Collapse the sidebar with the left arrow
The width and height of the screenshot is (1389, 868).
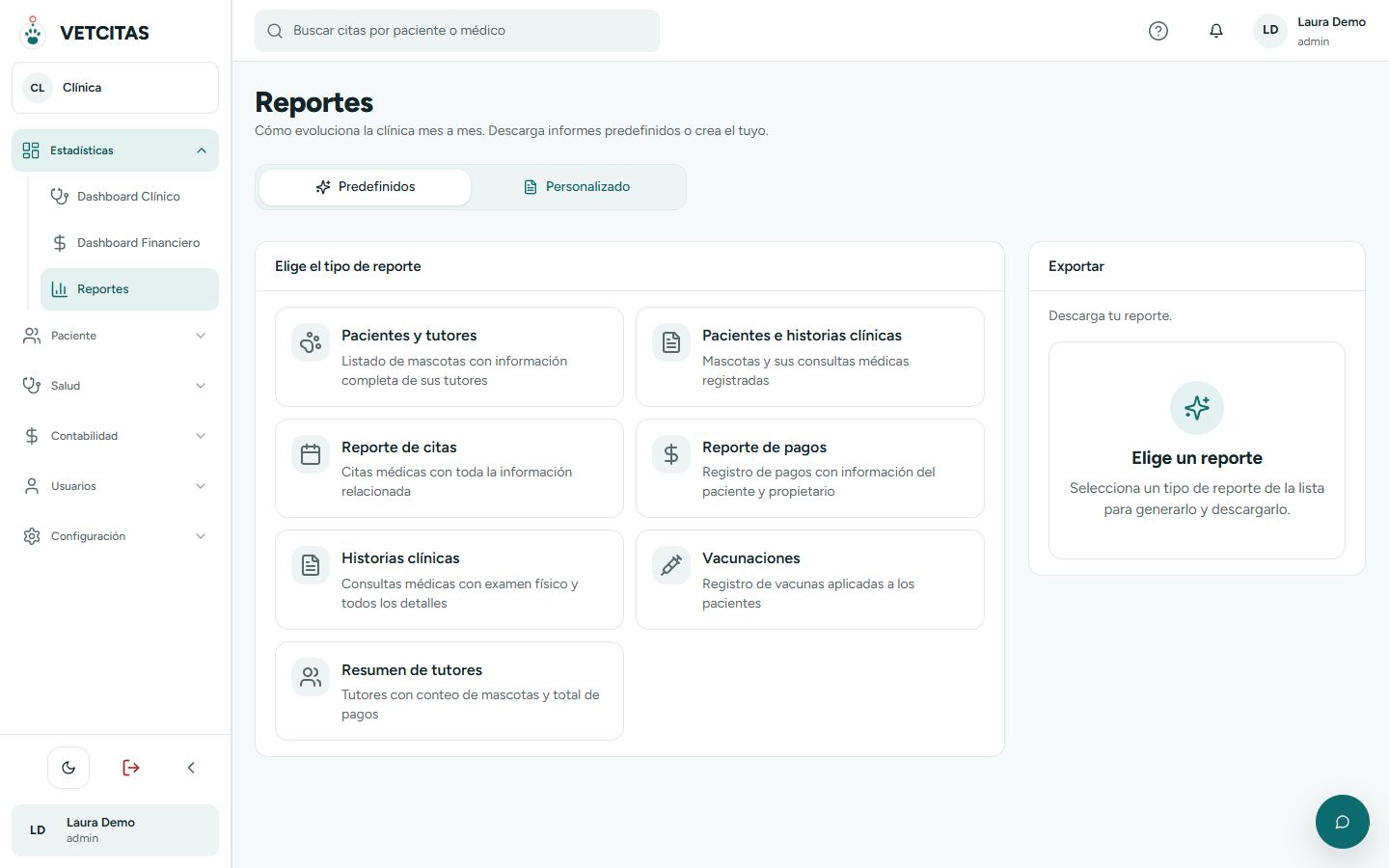(191, 768)
